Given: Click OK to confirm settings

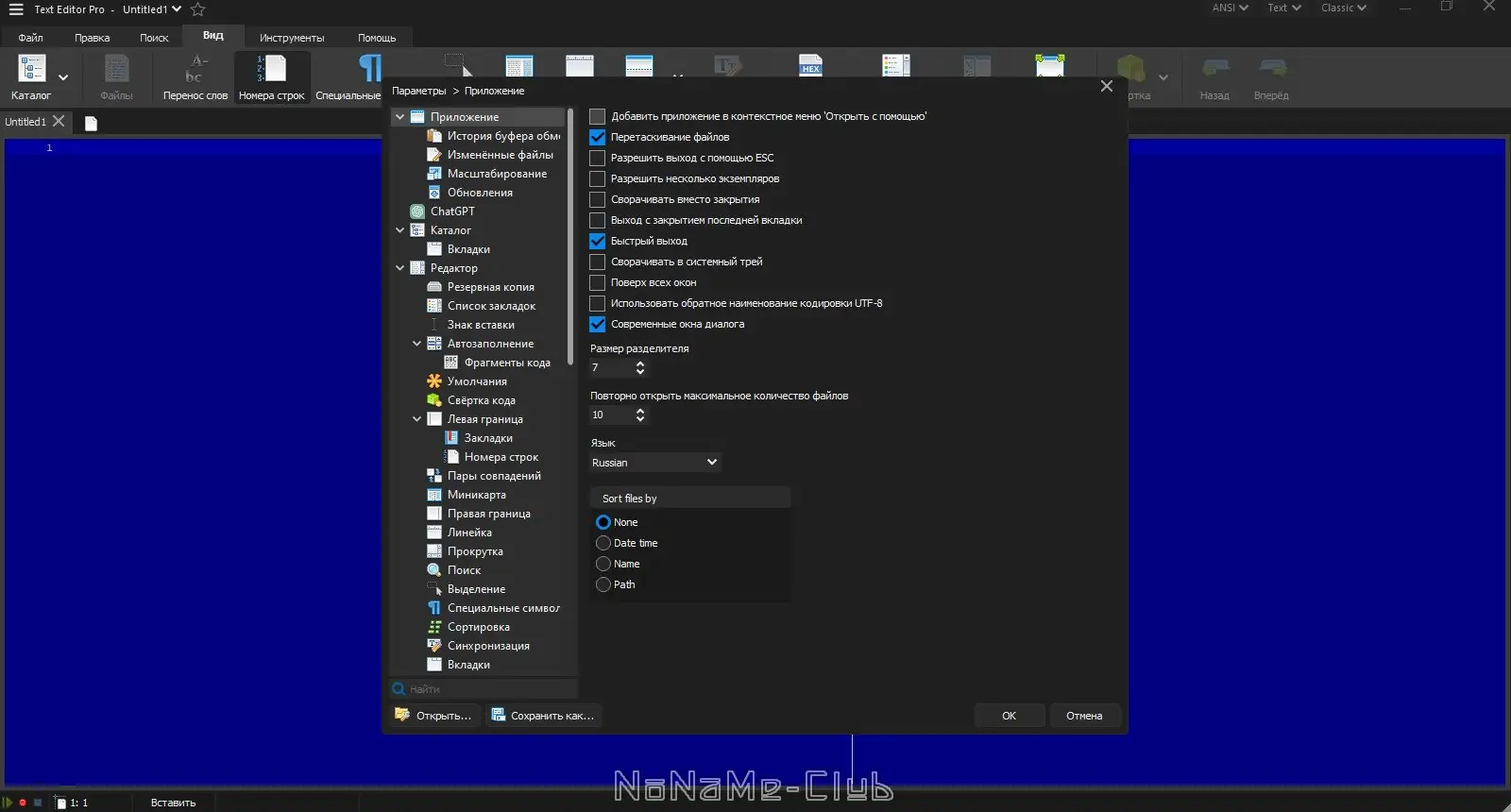Looking at the screenshot, I should pyautogui.click(x=1009, y=716).
